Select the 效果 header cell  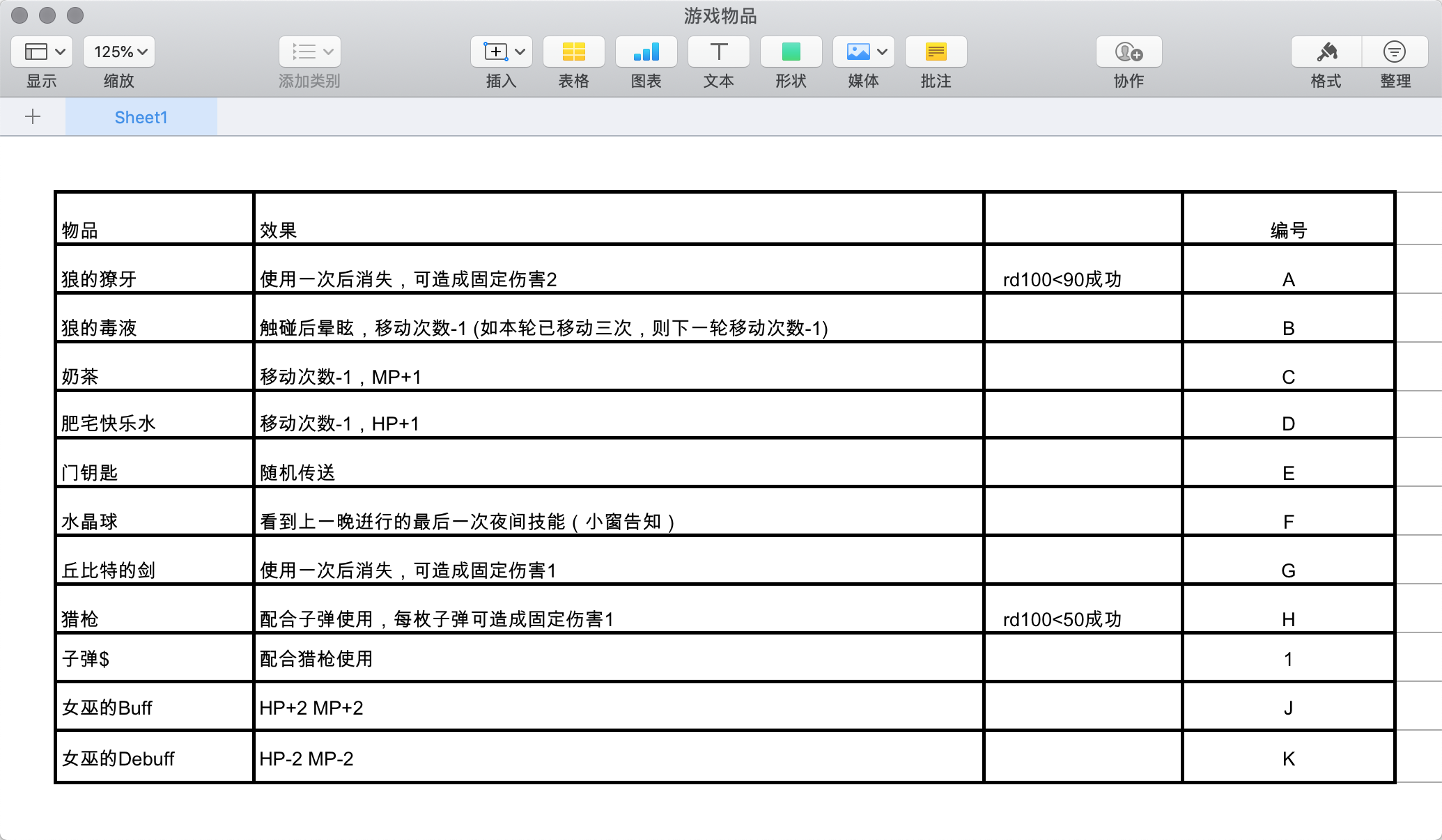tap(619, 218)
